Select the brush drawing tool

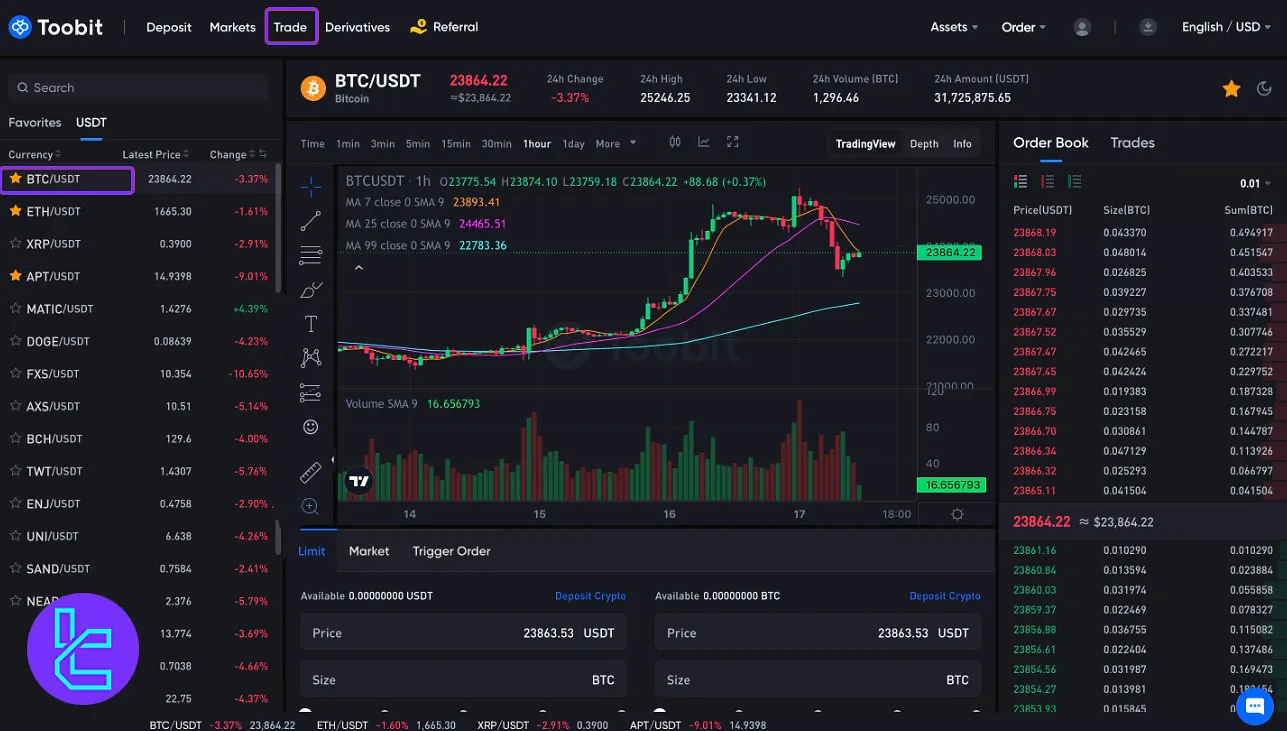point(311,290)
